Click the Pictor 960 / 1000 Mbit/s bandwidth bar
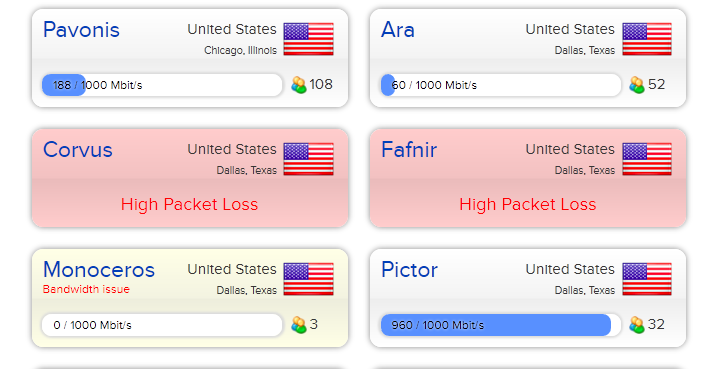Screen dimensions: 702x369 pos(501,325)
